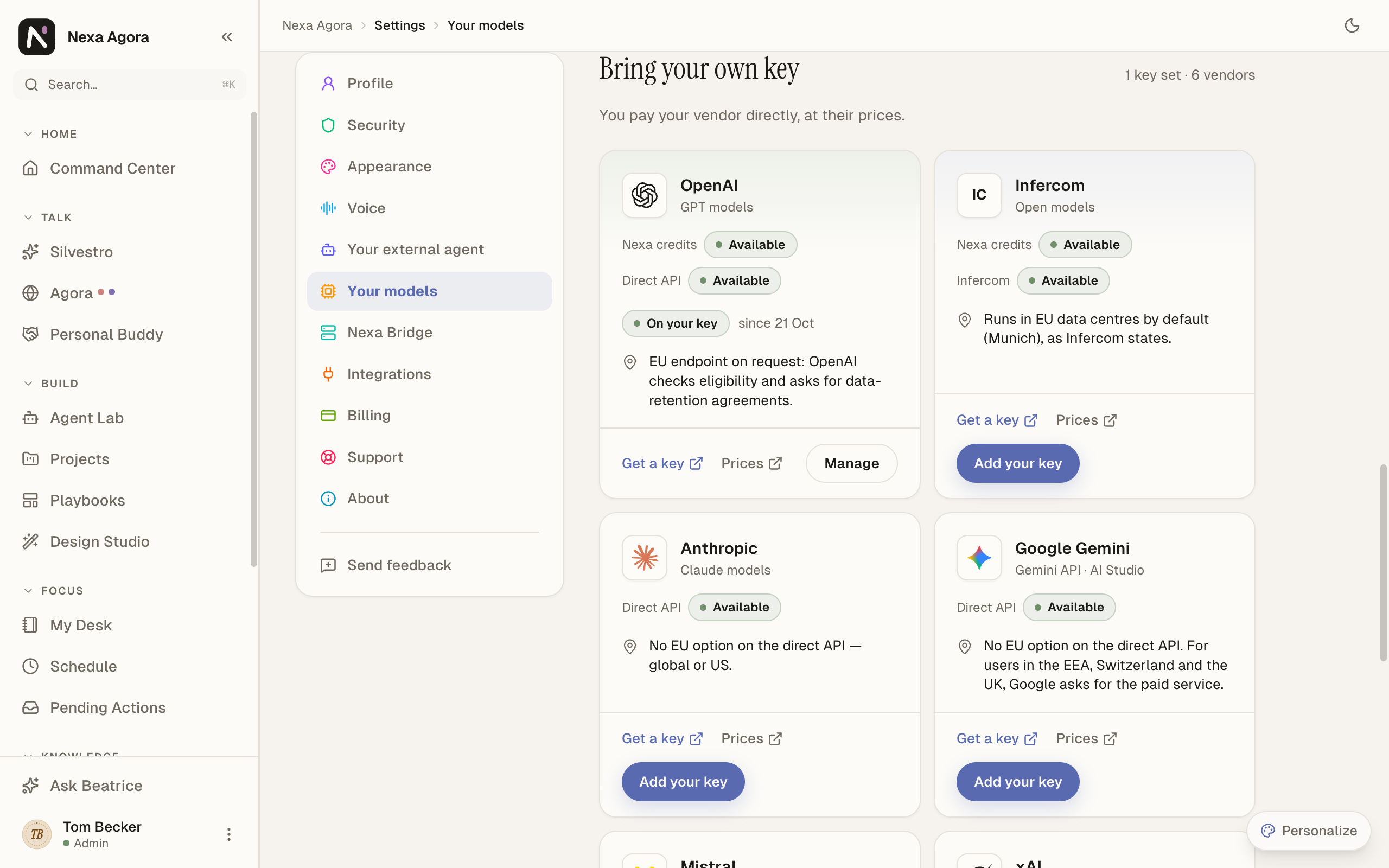Click the Anthropic vendor logo
This screenshot has width=1389, height=868.
pyautogui.click(x=644, y=558)
